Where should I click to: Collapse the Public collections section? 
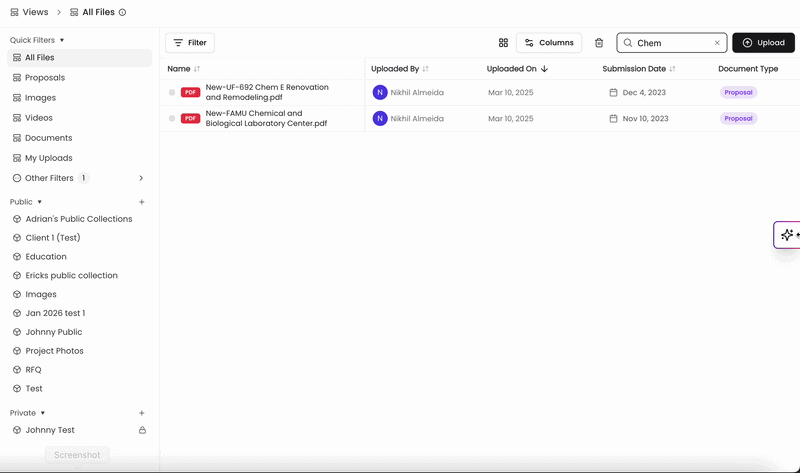[x=39, y=202]
